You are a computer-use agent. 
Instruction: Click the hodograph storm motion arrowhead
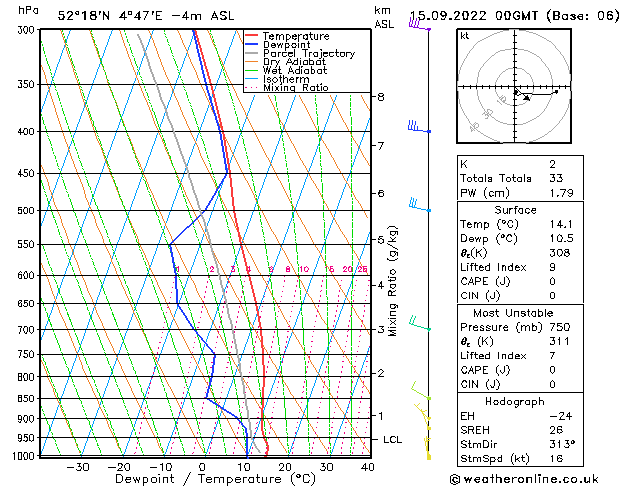point(526,97)
